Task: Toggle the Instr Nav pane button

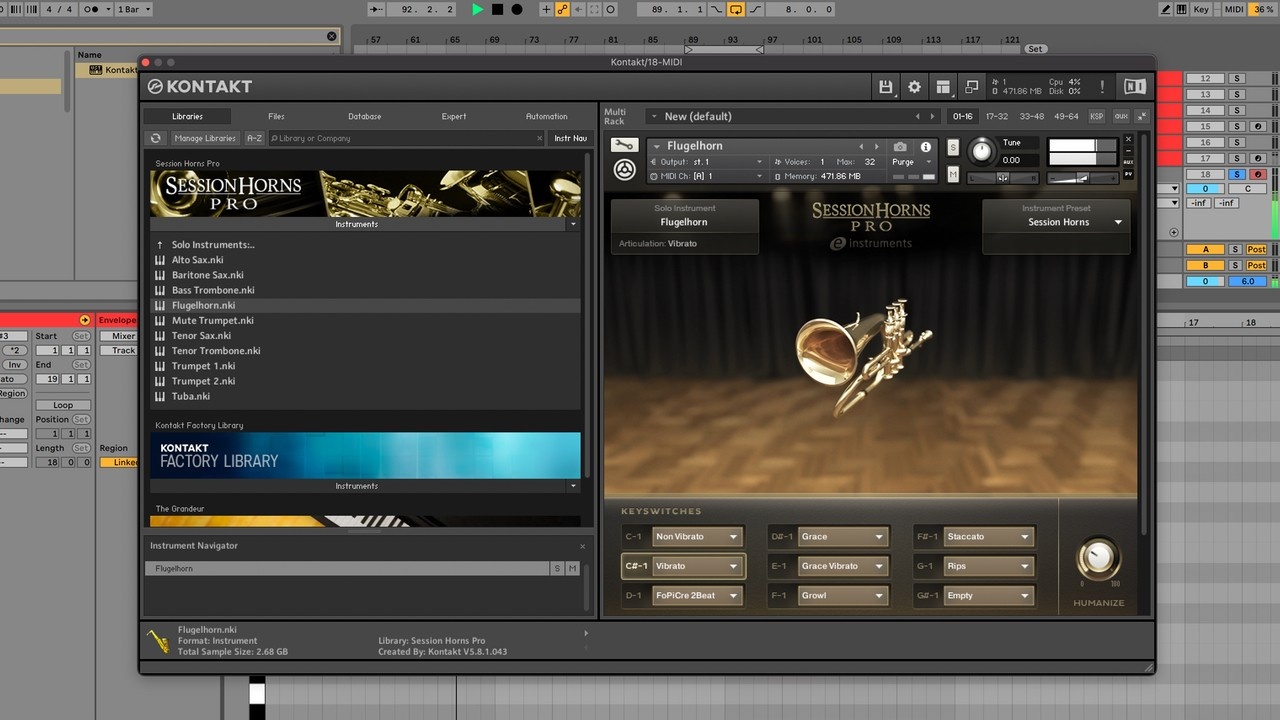Action: coord(570,138)
